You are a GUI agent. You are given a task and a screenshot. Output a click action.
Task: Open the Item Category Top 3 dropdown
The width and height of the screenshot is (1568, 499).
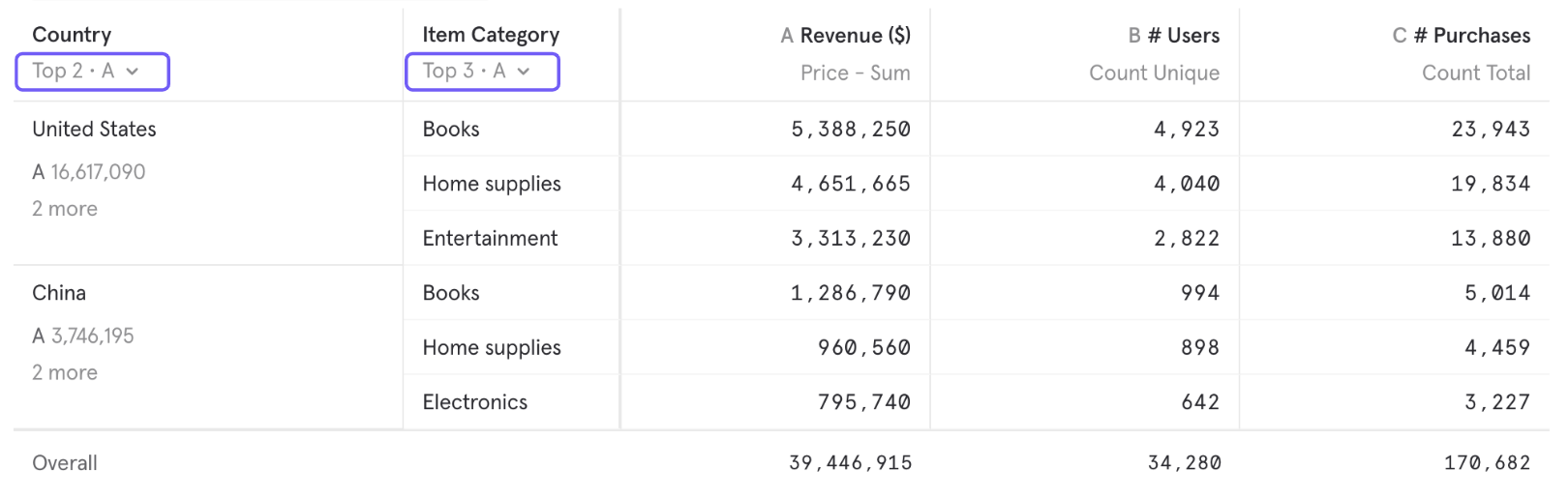482,72
